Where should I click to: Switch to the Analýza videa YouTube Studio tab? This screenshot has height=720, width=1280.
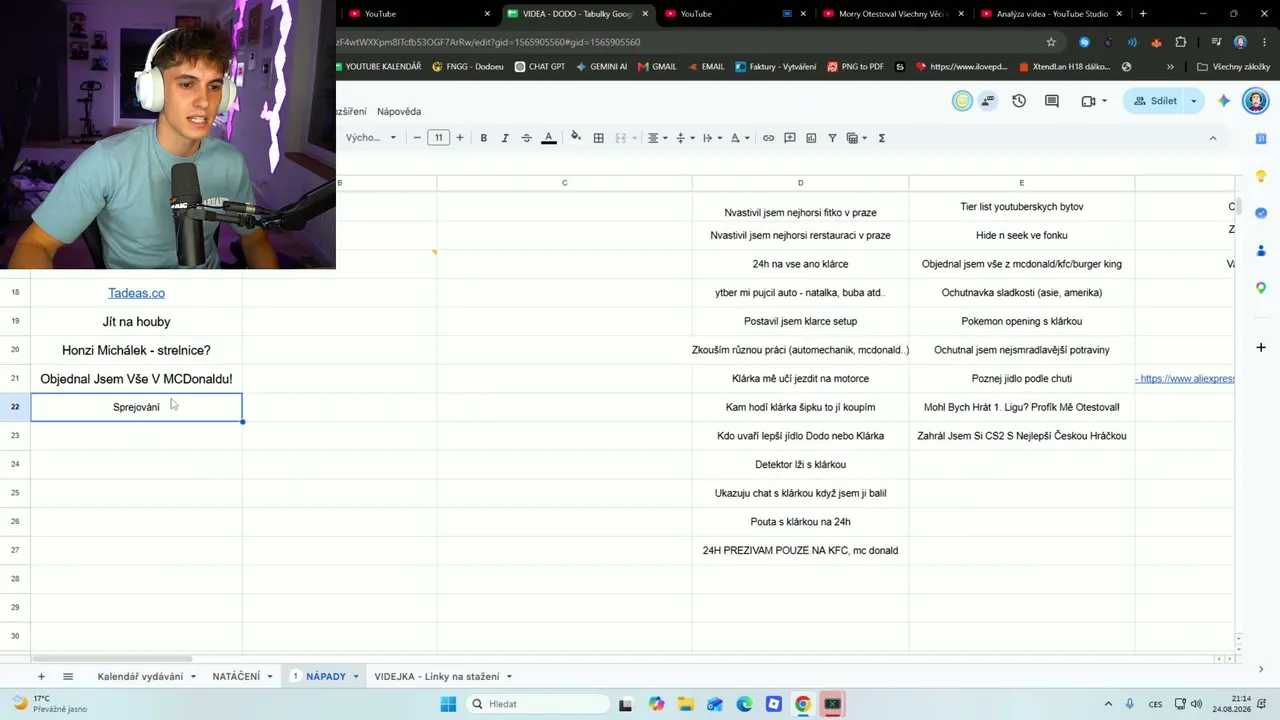pos(1049,14)
